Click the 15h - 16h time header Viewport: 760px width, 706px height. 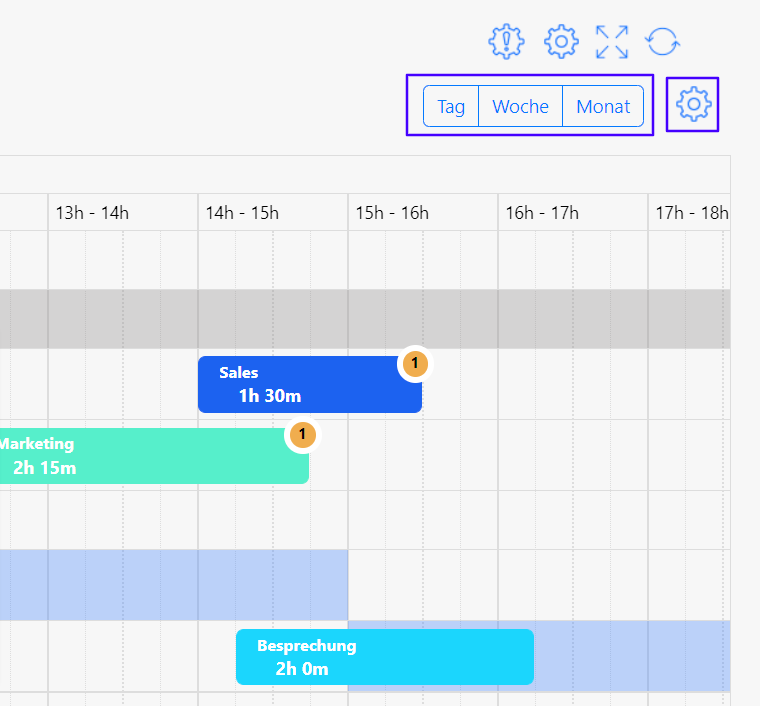click(392, 212)
